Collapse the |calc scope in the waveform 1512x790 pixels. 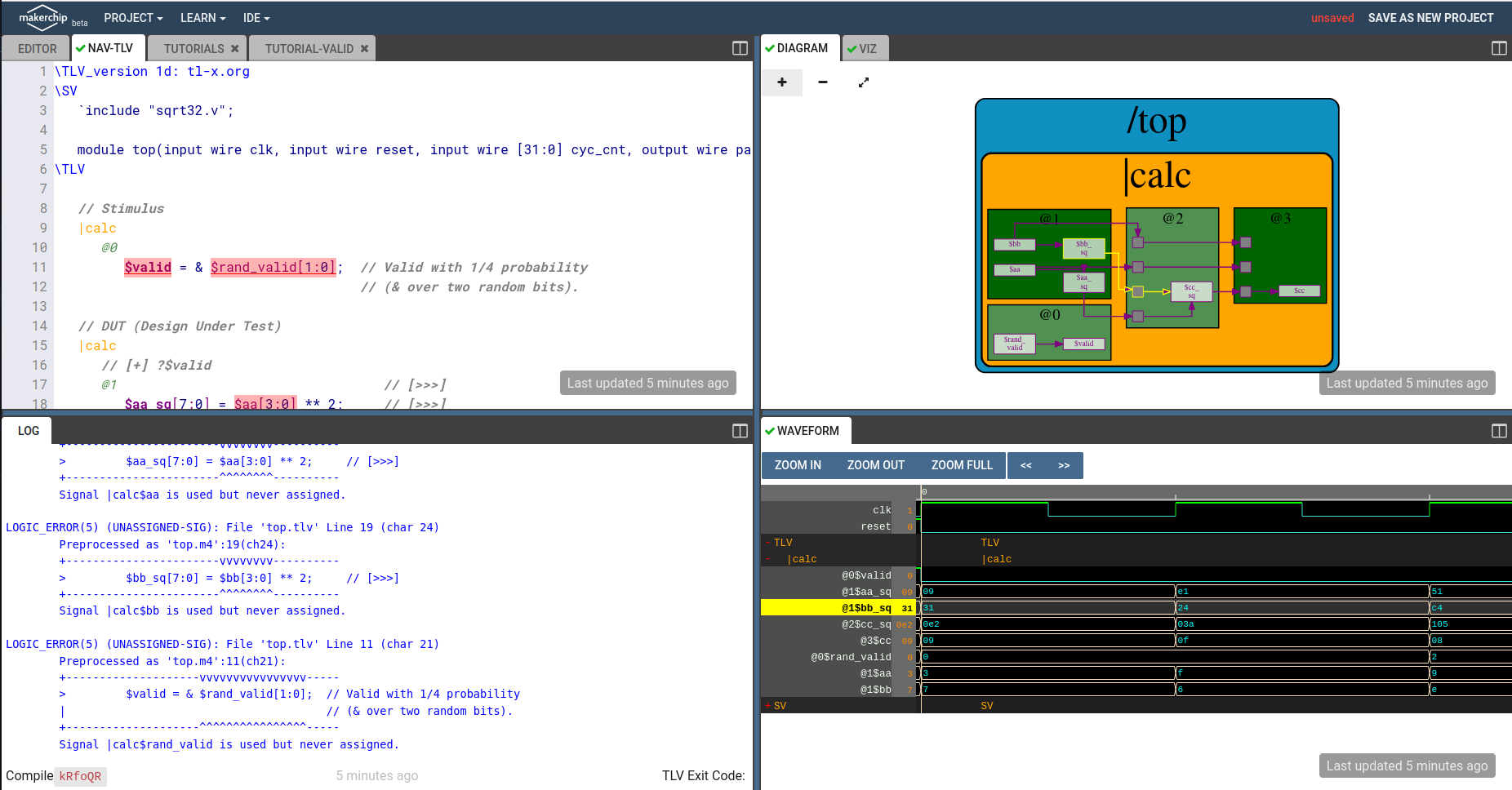click(767, 559)
